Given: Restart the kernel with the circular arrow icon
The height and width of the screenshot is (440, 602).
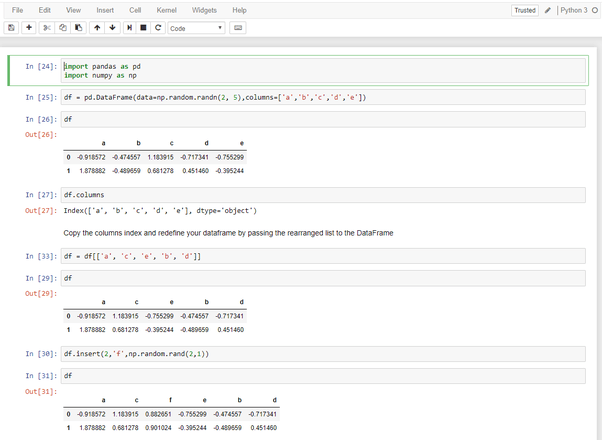Looking at the screenshot, I should (x=158, y=28).
